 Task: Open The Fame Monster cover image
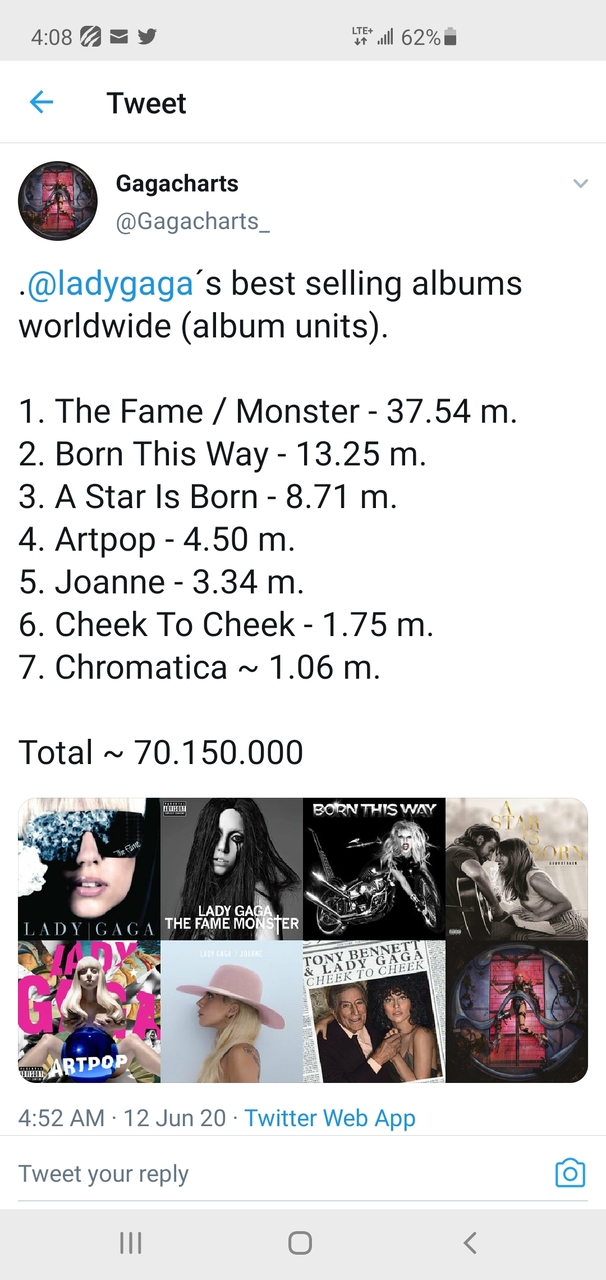pyautogui.click(x=232, y=868)
